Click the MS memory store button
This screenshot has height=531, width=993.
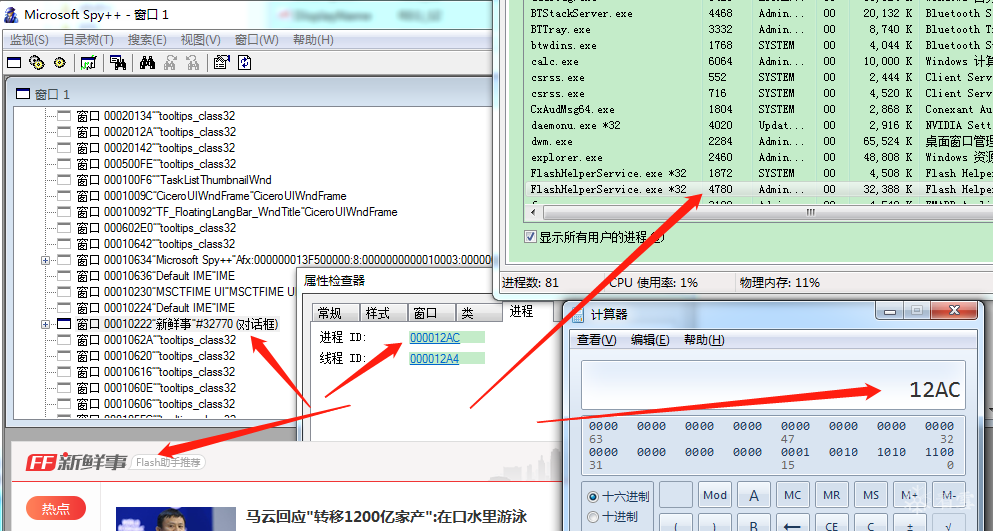pyautogui.click(x=871, y=496)
